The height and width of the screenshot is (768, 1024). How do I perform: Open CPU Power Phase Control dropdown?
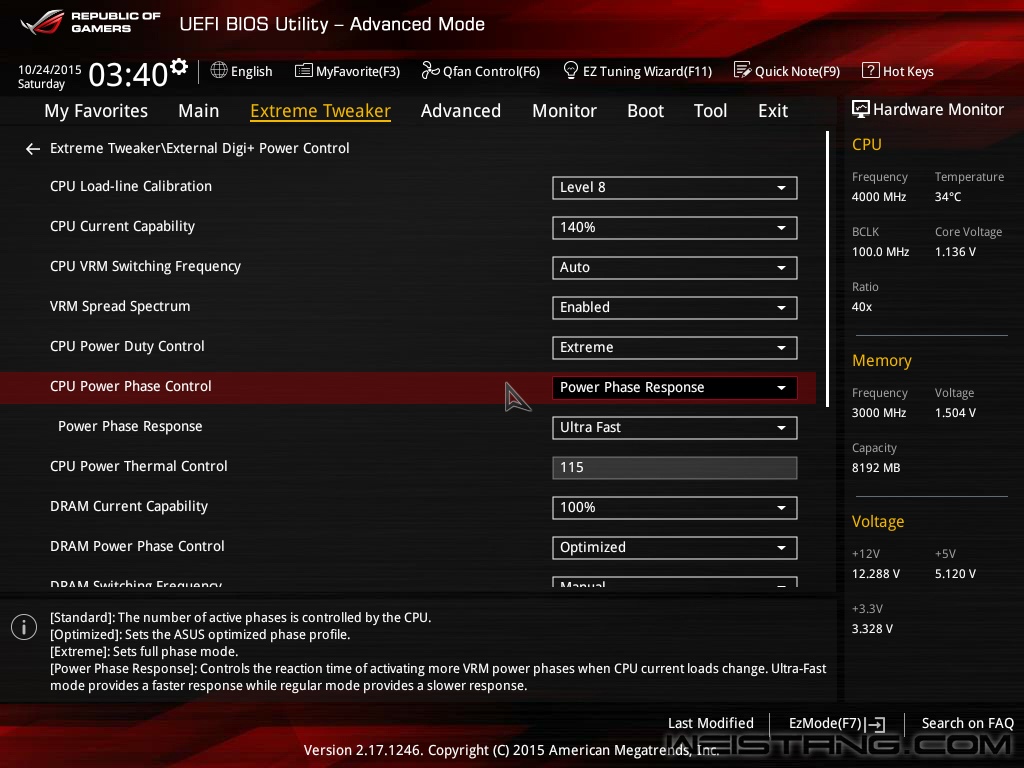tap(675, 388)
